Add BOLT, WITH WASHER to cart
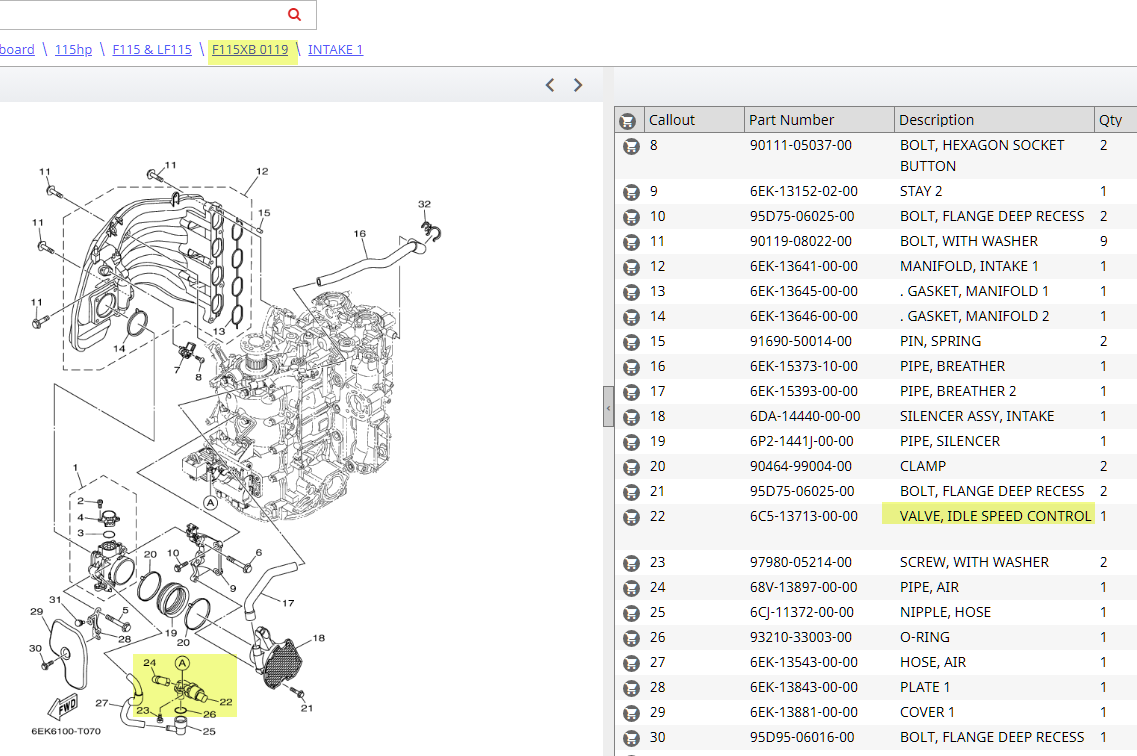This screenshot has width=1137, height=756. point(632,242)
